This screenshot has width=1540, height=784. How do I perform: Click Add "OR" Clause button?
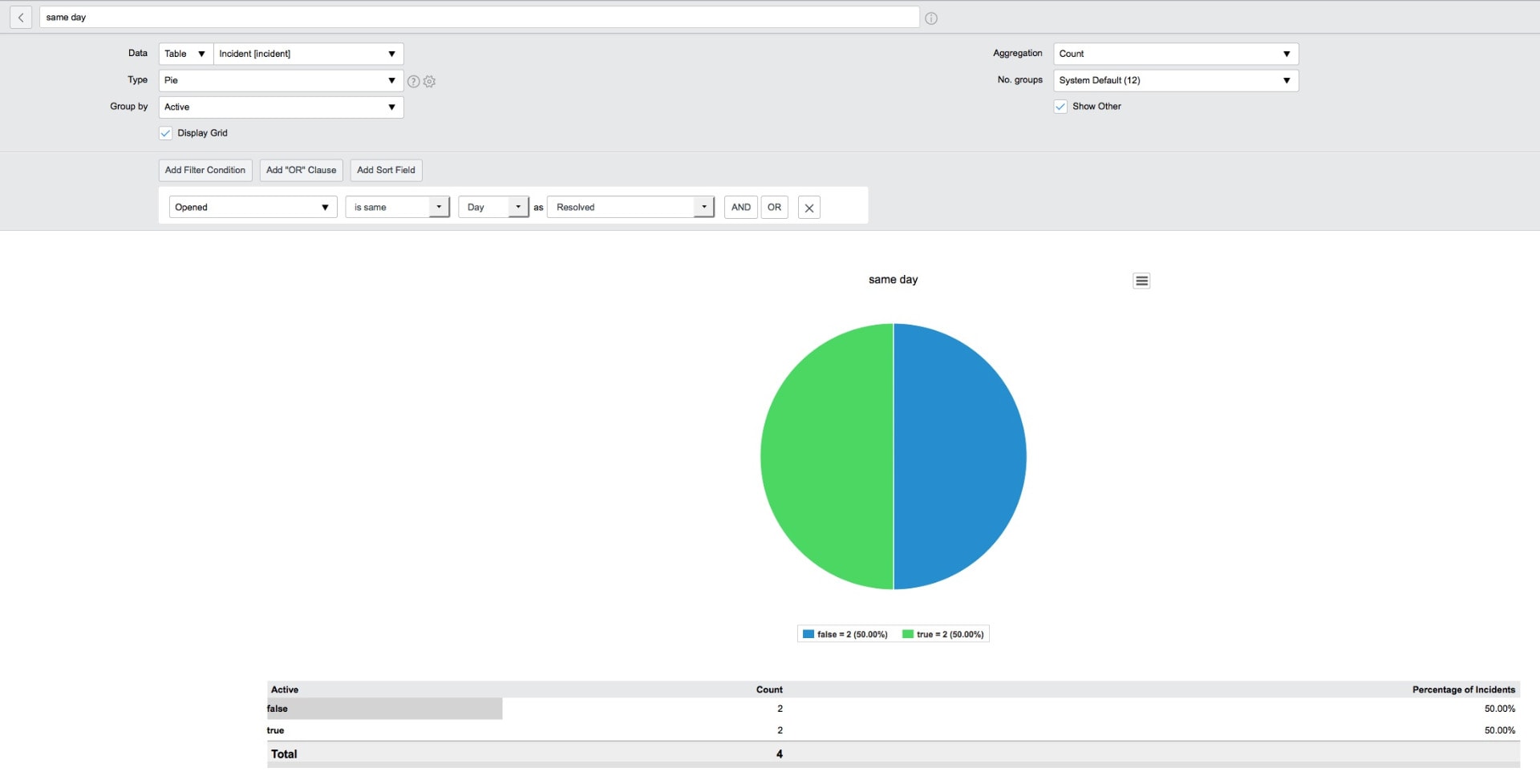(302, 170)
